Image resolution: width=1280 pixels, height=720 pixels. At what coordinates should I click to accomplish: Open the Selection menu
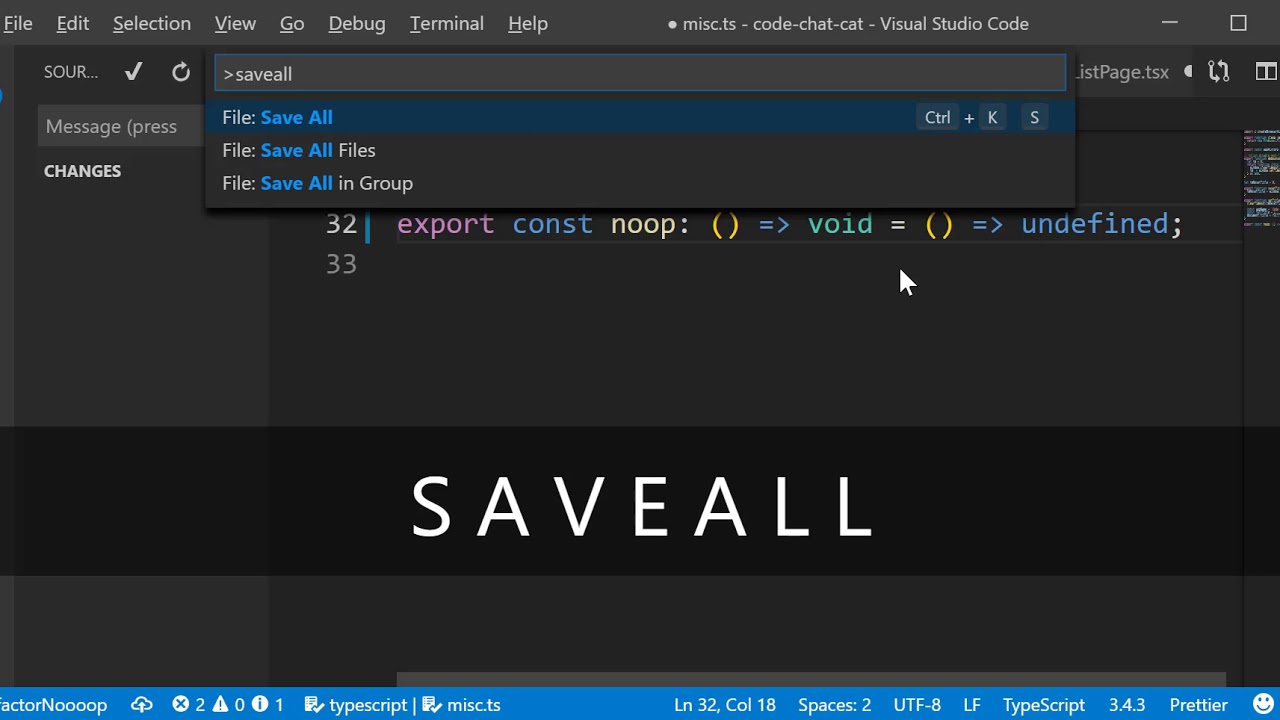[x=152, y=23]
